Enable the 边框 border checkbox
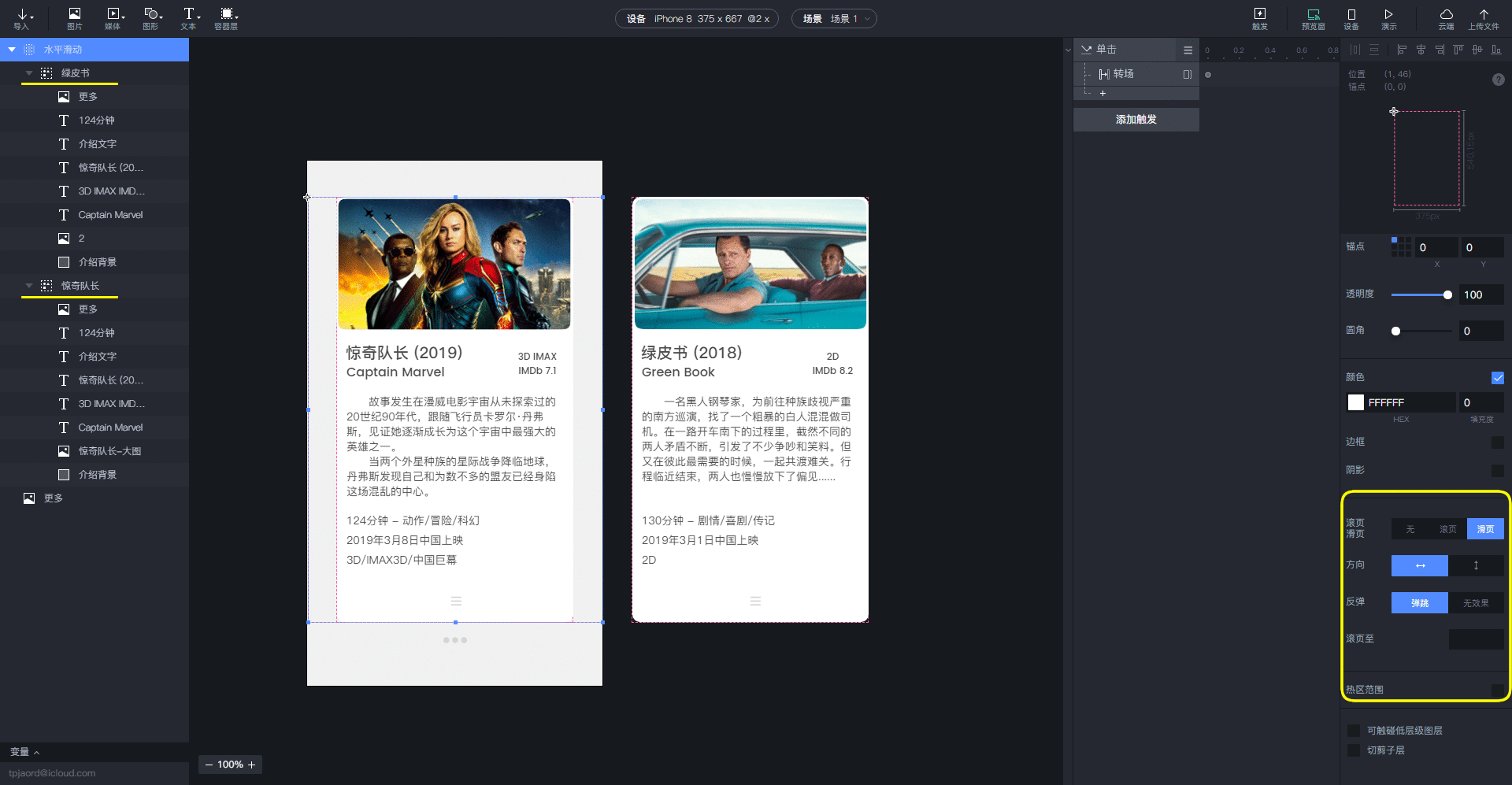Viewport: 1512px width, 785px height. click(x=1498, y=442)
